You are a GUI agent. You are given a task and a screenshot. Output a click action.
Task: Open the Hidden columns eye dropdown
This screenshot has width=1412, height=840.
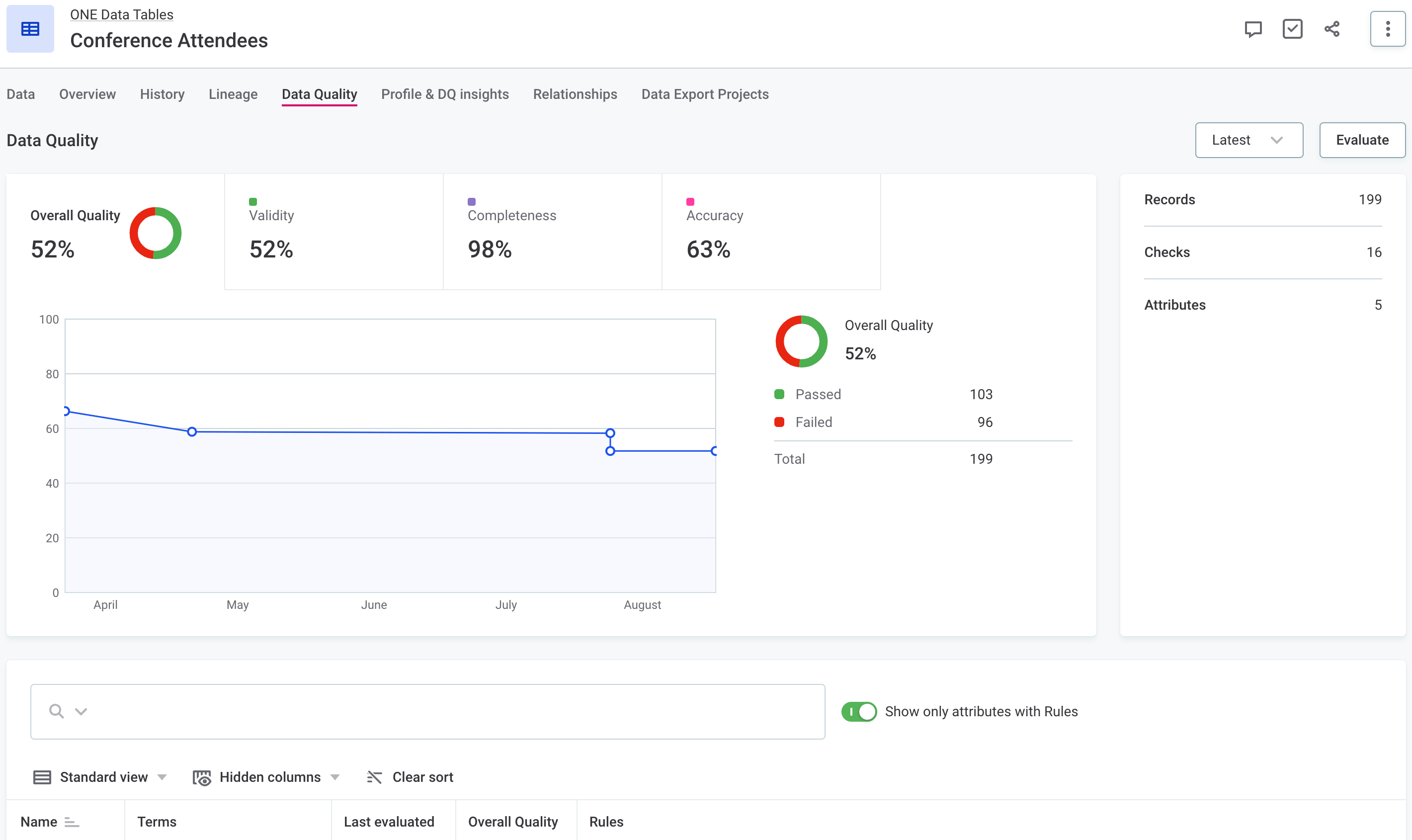(x=266, y=777)
